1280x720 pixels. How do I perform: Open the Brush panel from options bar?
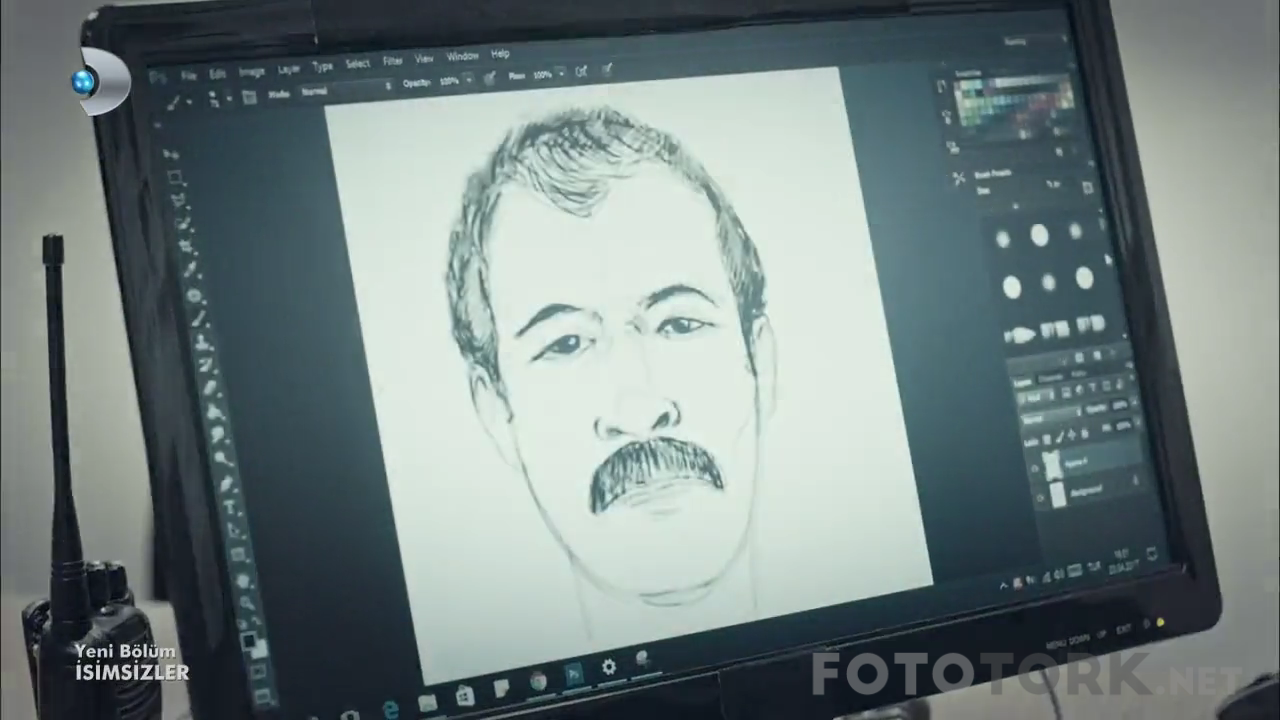tap(249, 97)
